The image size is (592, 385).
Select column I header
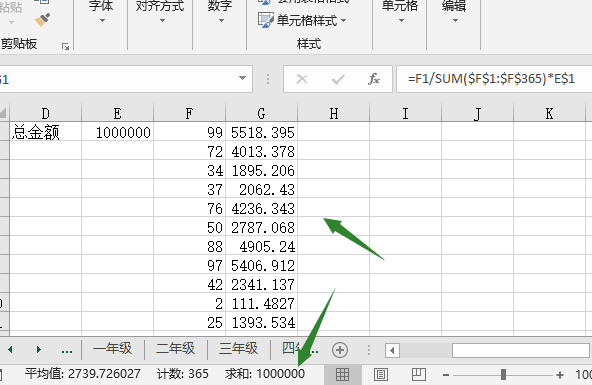tap(405, 113)
